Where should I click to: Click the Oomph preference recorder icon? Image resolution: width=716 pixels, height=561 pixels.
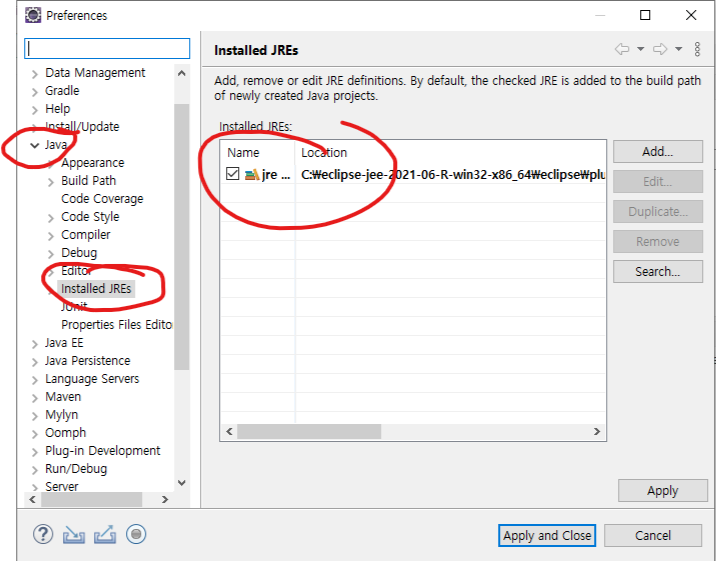tap(136, 534)
